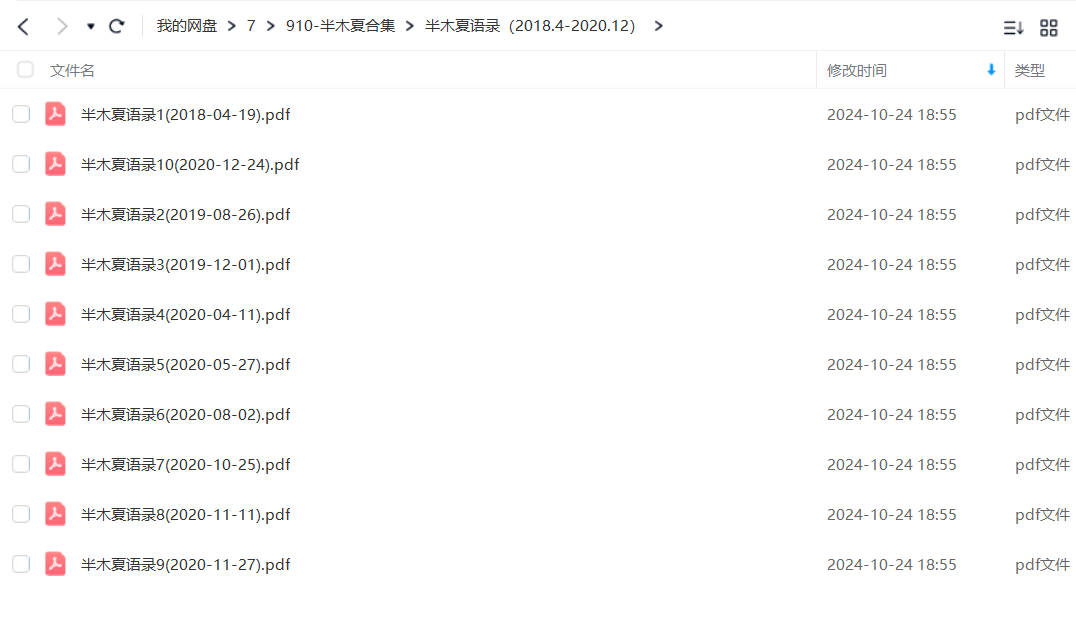The image size is (1076, 642).
Task: Switch to grid view layout
Action: pyautogui.click(x=1049, y=27)
